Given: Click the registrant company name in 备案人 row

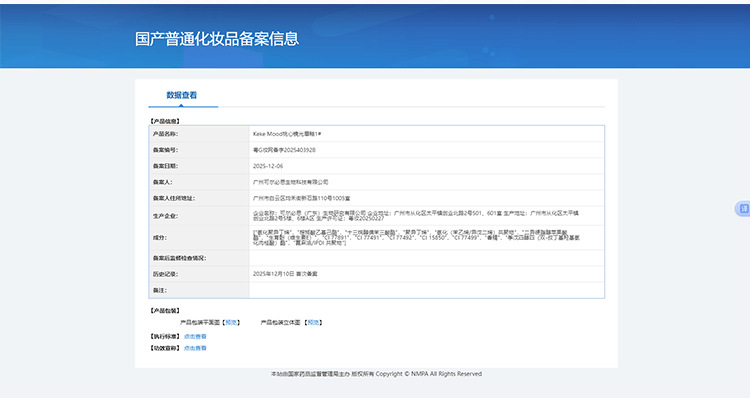Looking at the screenshot, I should click(290, 182).
